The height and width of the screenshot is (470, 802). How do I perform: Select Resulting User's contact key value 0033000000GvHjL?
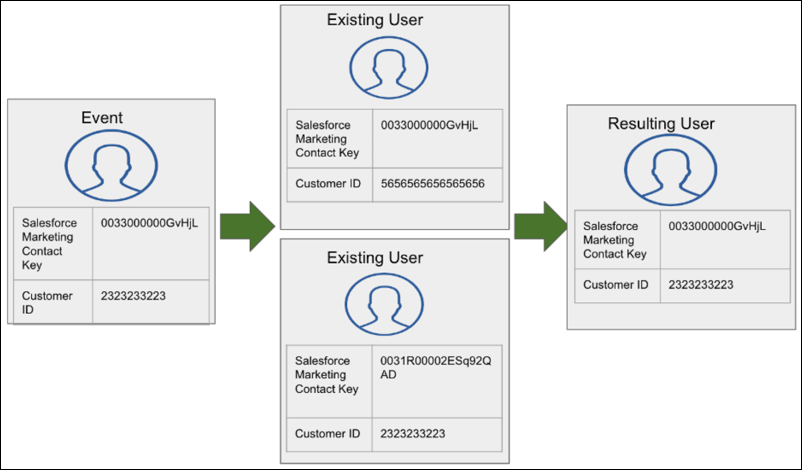coord(717,226)
